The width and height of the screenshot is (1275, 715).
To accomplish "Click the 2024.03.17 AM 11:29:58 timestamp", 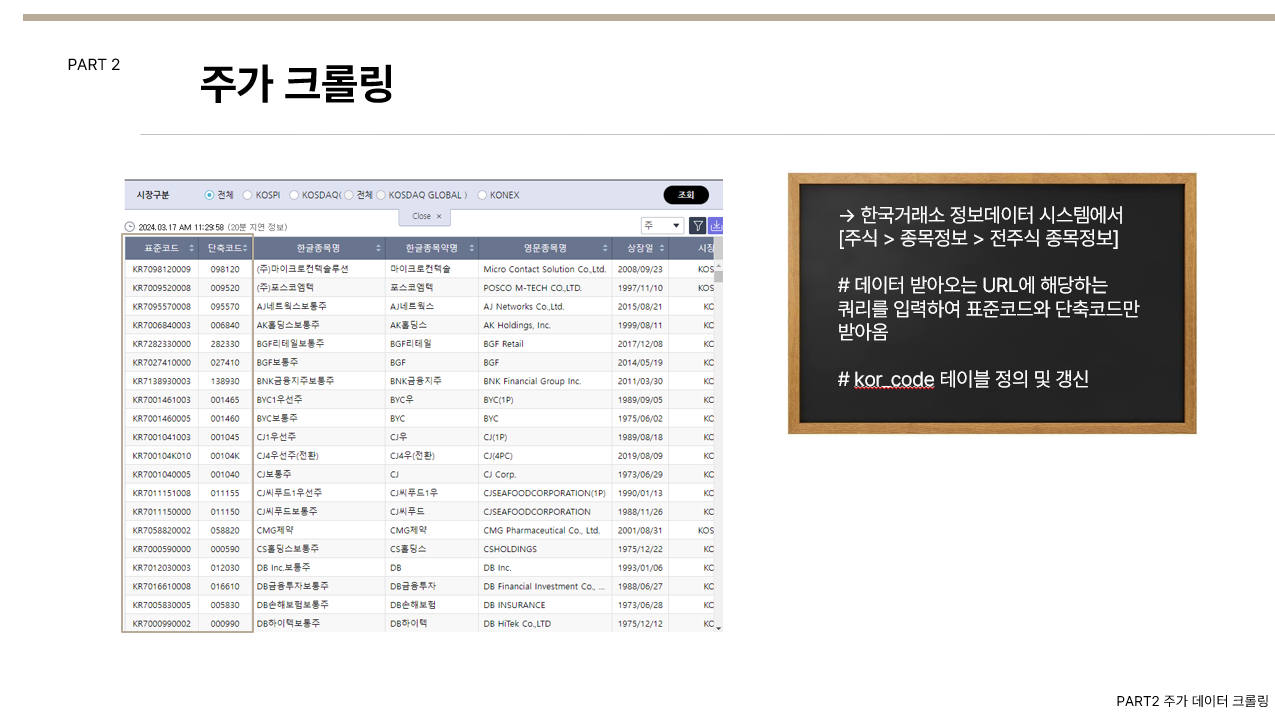I will [181, 227].
